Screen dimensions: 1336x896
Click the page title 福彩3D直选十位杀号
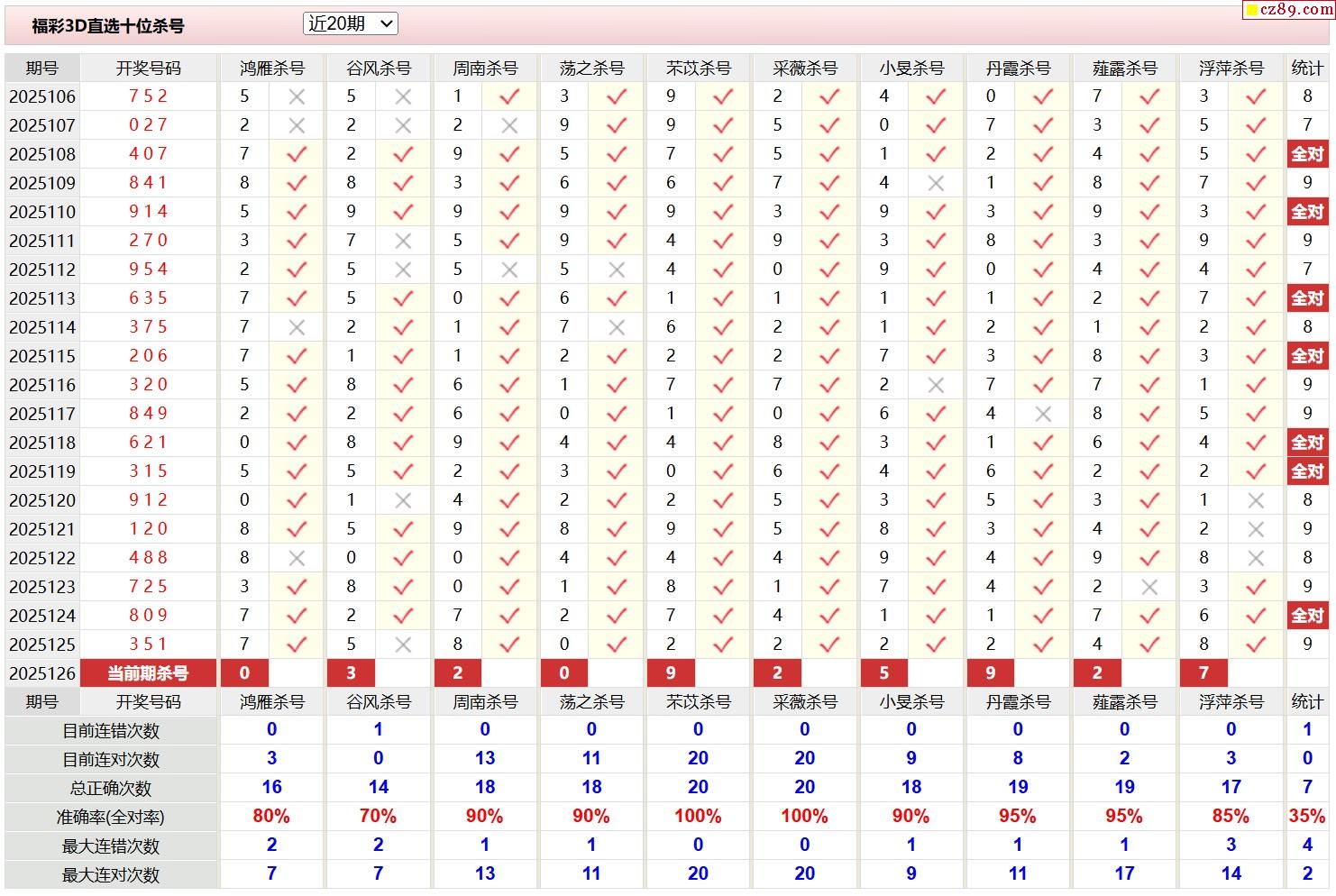click(x=108, y=26)
